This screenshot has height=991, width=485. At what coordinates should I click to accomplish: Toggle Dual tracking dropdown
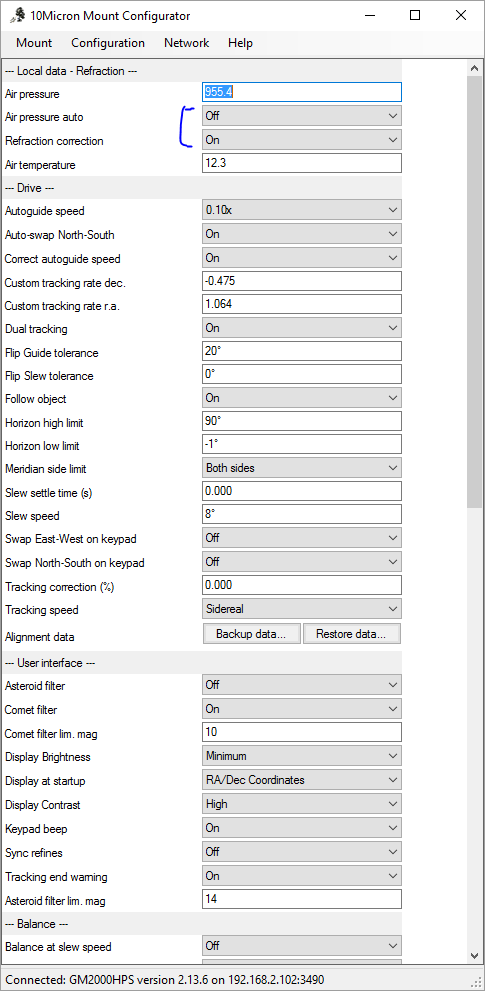[302, 328]
